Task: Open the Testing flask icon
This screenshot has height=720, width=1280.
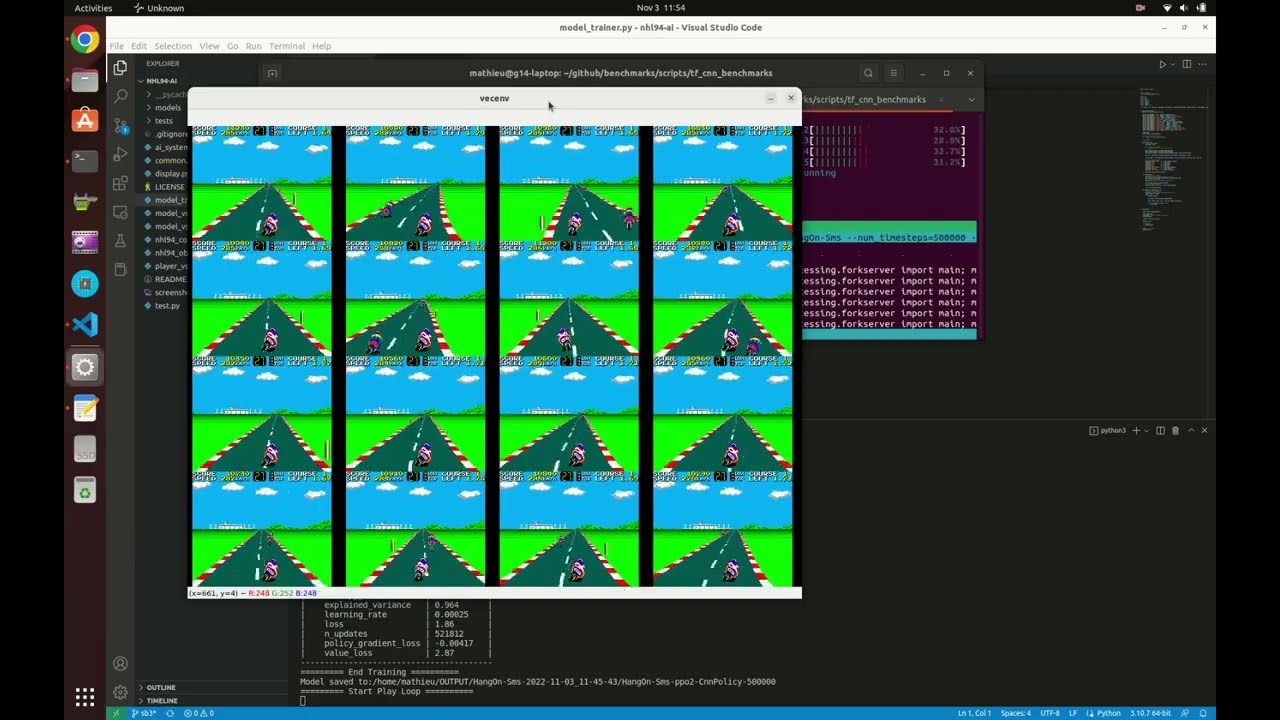Action: tap(120, 241)
